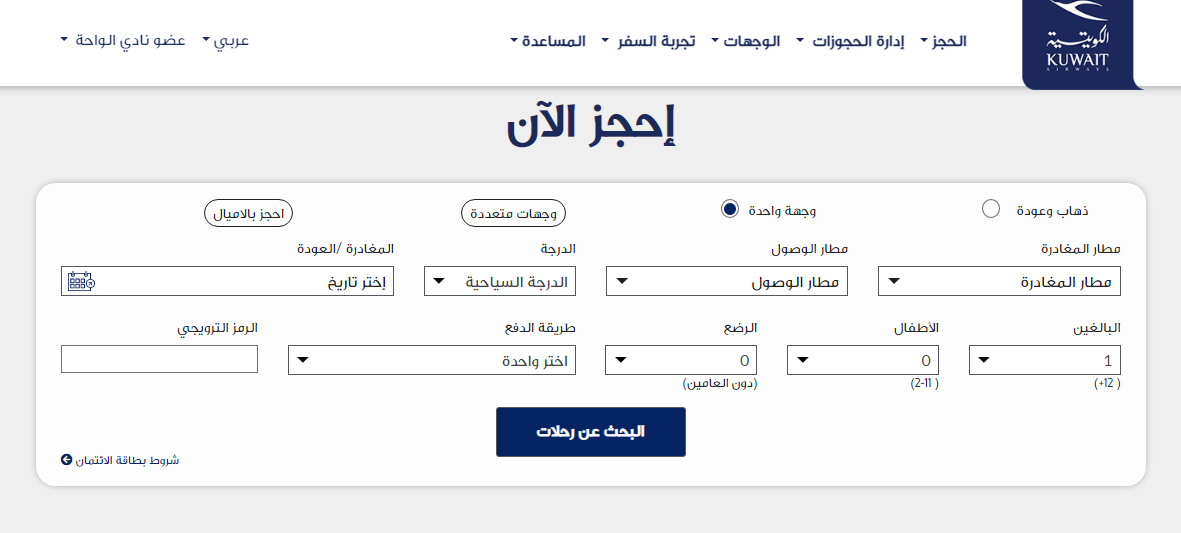Open the مطار الوصول arrival airport dropdown

(x=727, y=282)
